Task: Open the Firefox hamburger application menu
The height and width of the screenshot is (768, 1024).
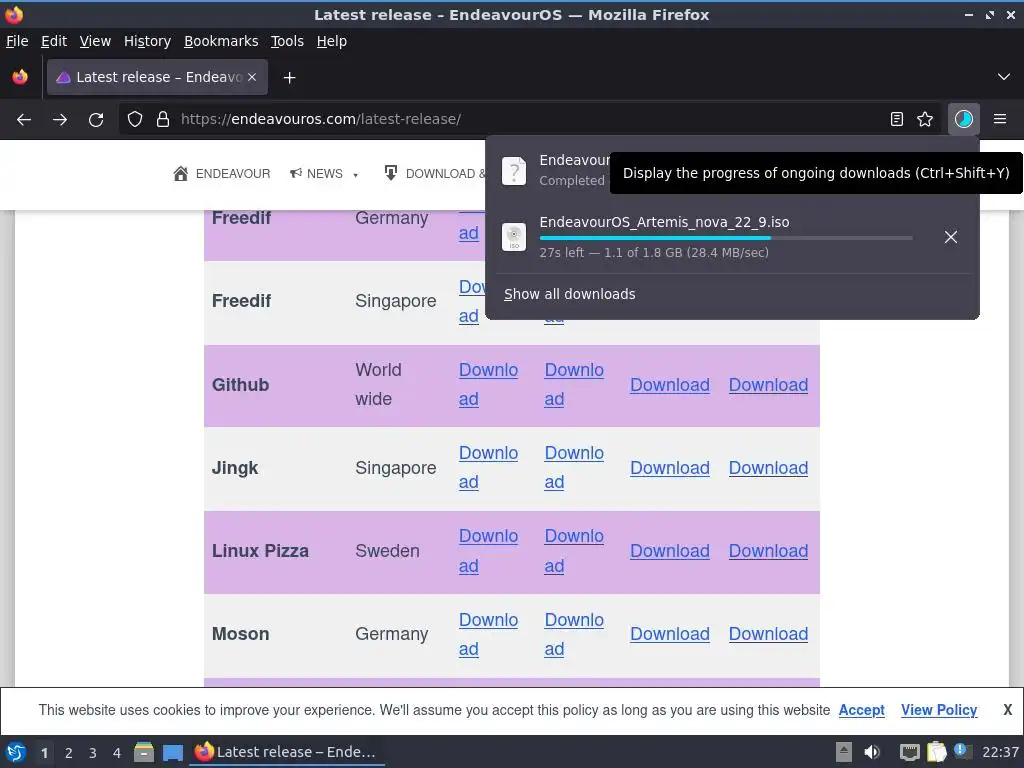Action: (x=999, y=119)
